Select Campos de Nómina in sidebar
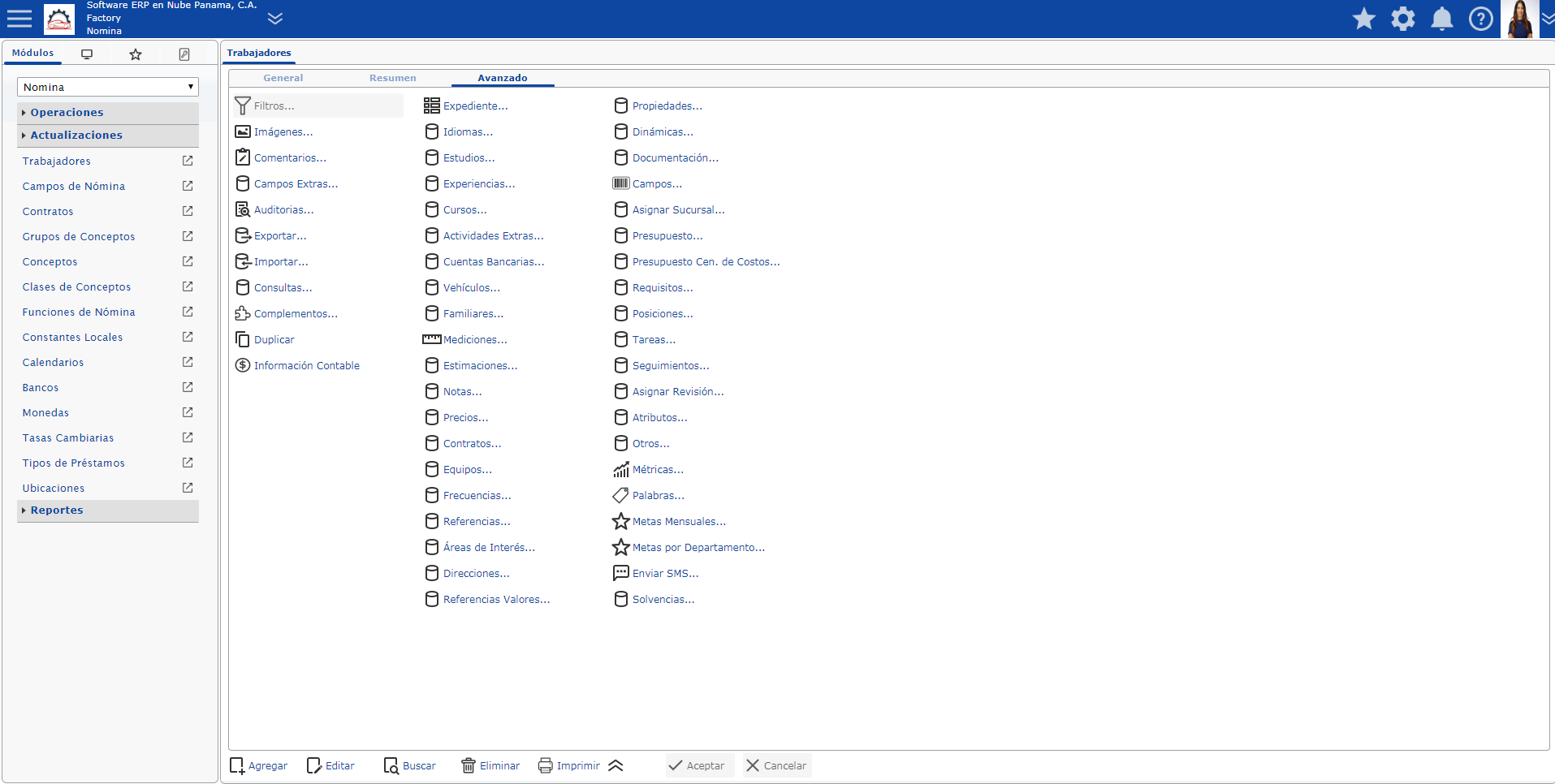The height and width of the screenshot is (784, 1555). pyautogui.click(x=74, y=187)
